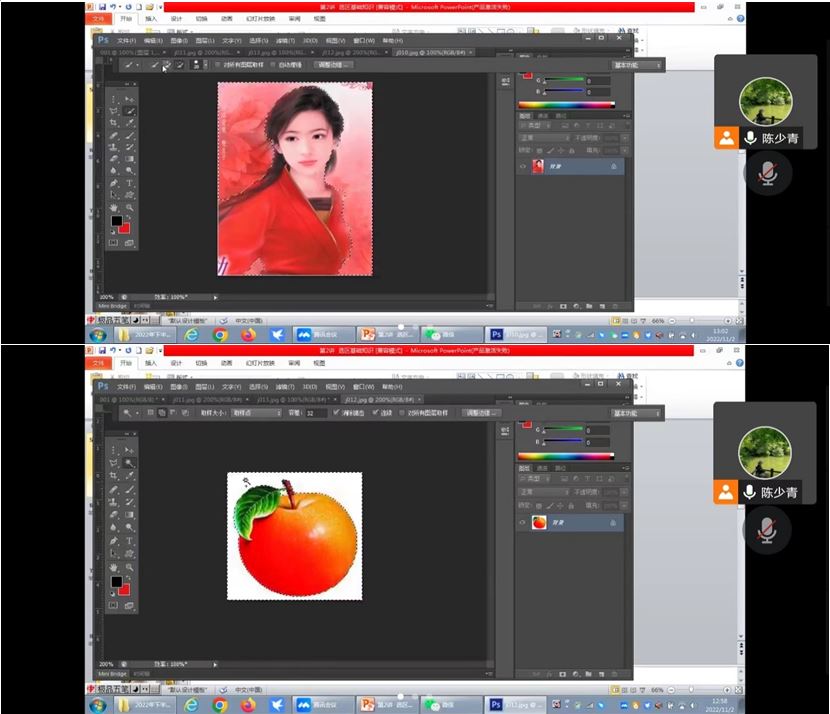Click delete layer trash below apple layers panel
The width and height of the screenshot is (830, 714).
[615, 674]
